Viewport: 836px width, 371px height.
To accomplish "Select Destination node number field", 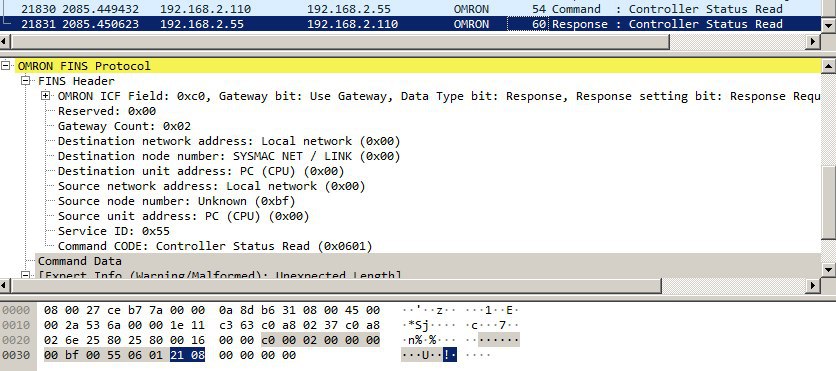I will (x=229, y=156).
